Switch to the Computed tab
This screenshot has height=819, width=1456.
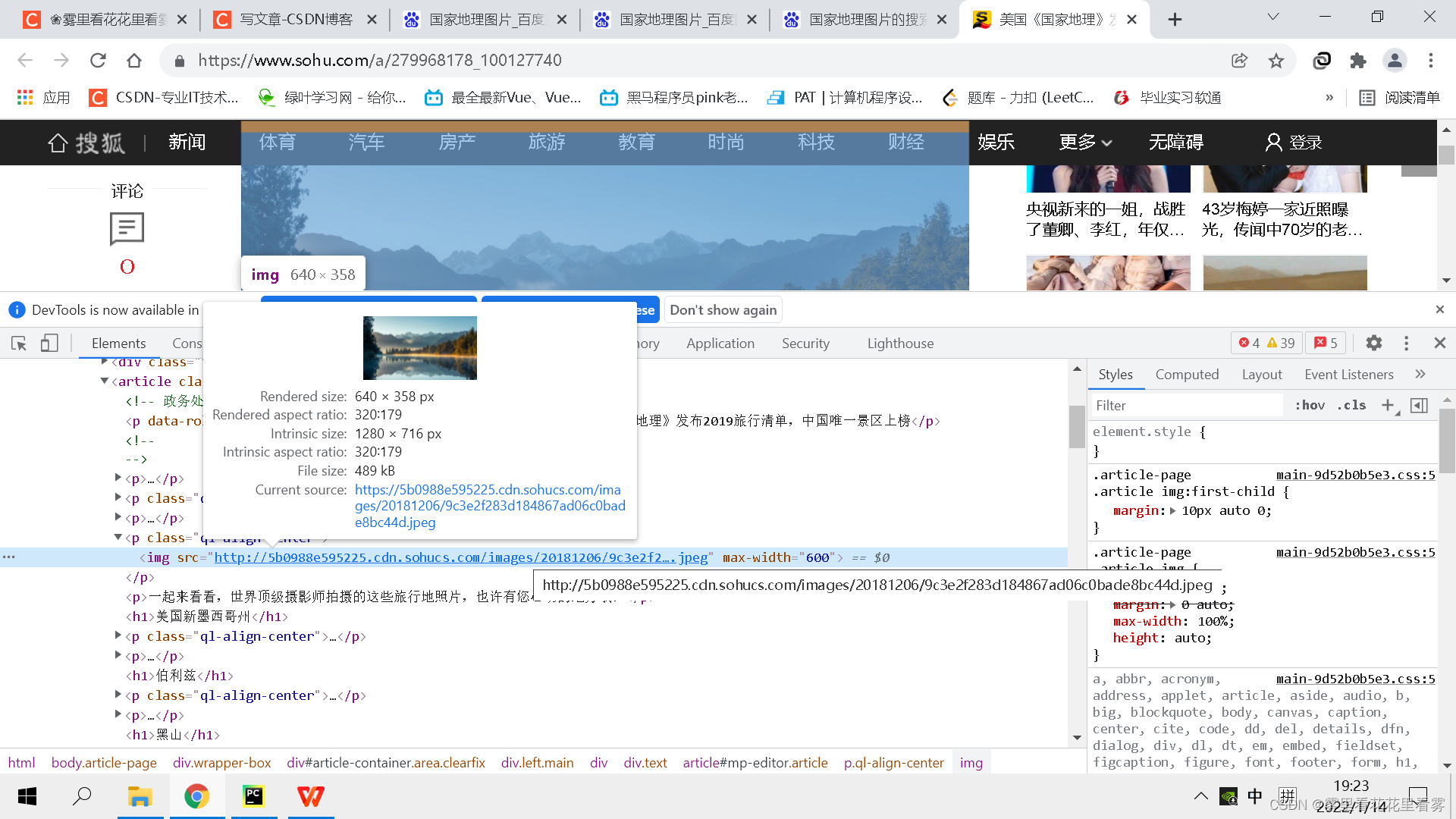coord(1187,374)
